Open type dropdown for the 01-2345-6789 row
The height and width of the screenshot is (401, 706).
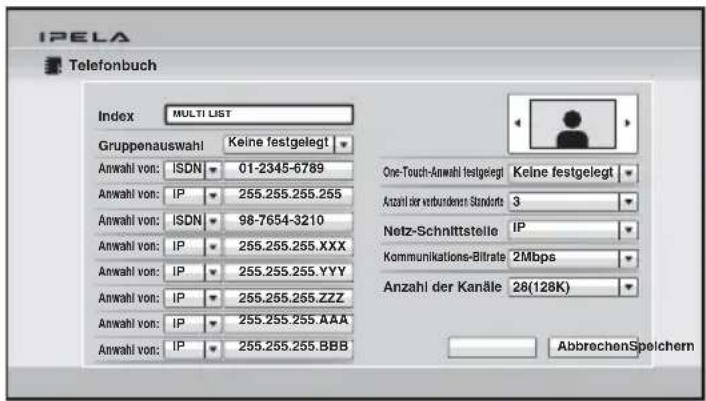[x=193, y=170]
